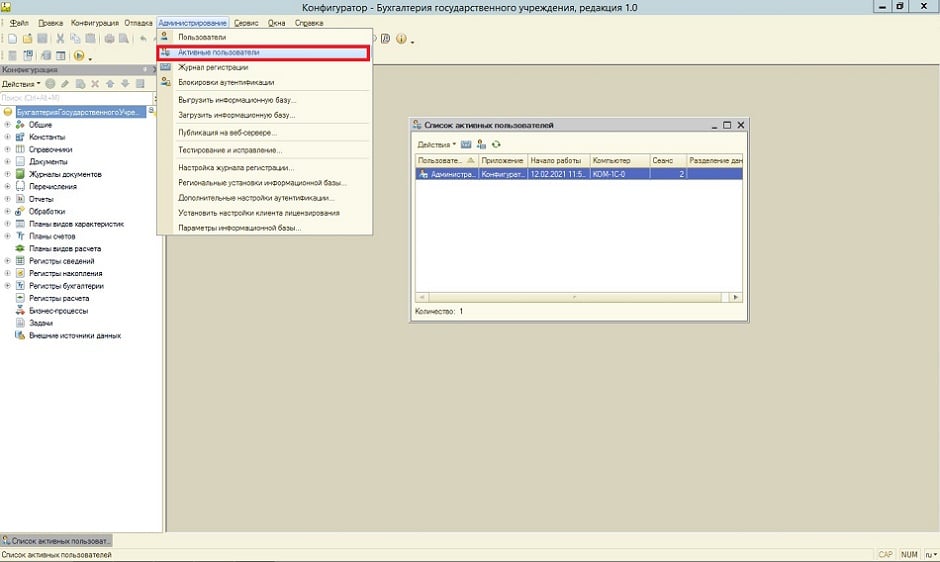The height and width of the screenshot is (562, 940).
Task: Expand the Справочники tree node
Action: (x=8, y=149)
